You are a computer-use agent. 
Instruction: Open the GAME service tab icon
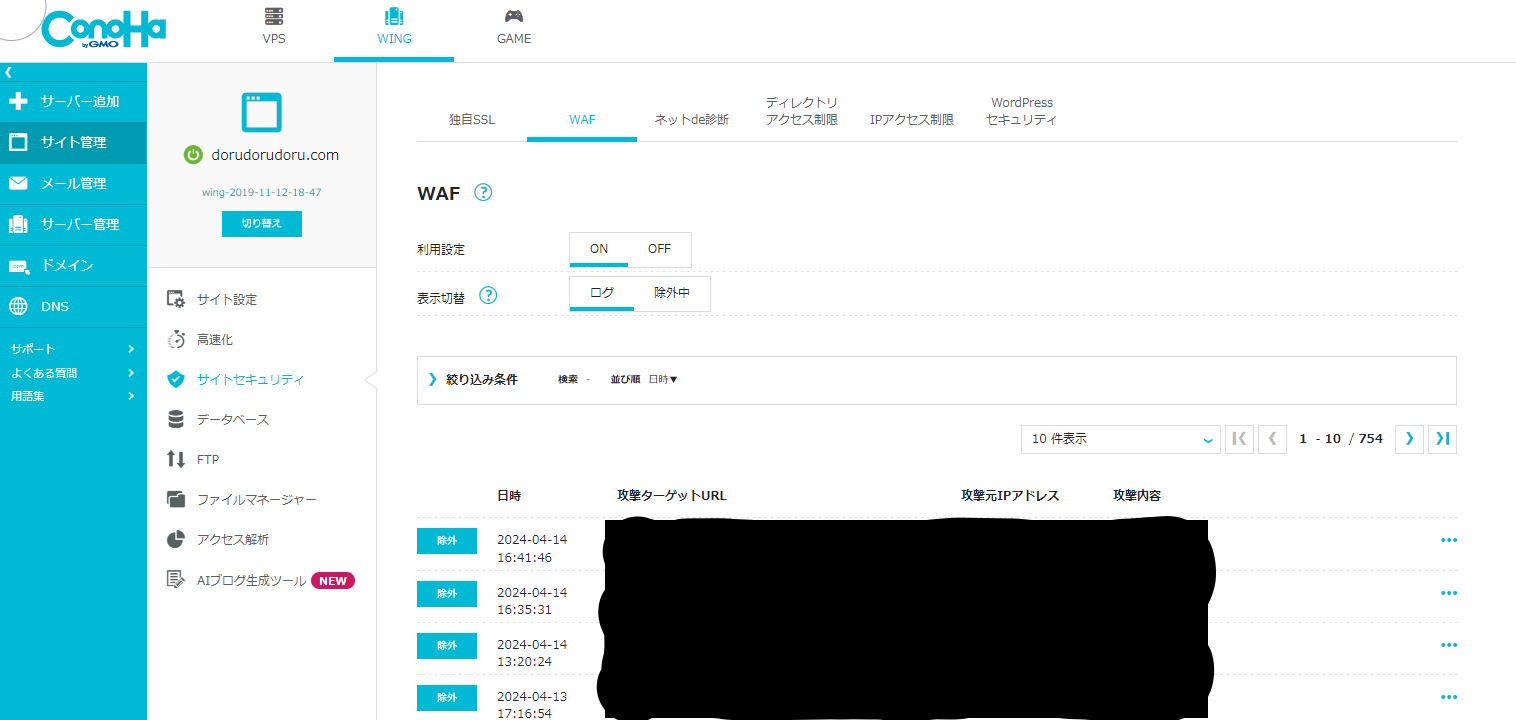[513, 16]
